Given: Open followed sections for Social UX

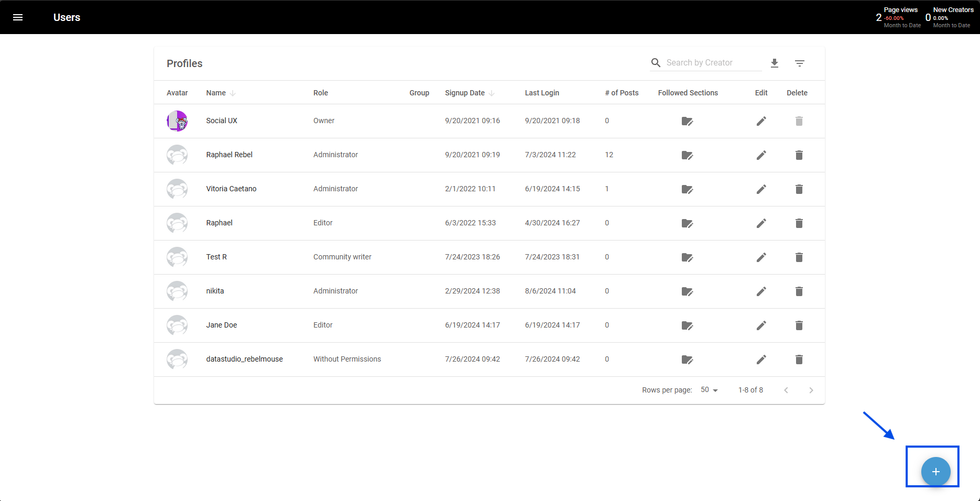Looking at the screenshot, I should pos(687,121).
